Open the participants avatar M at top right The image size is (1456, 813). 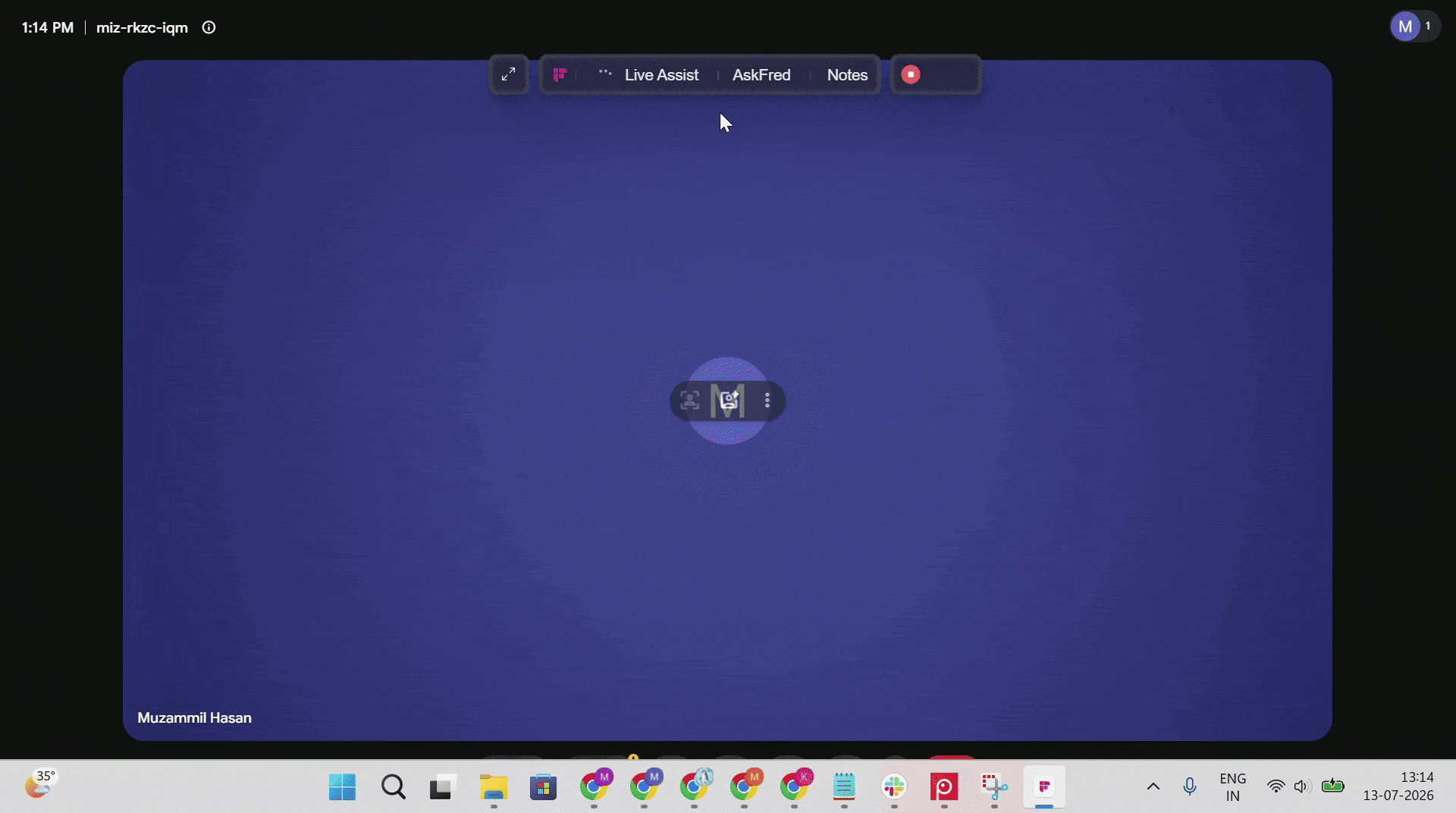(x=1405, y=27)
